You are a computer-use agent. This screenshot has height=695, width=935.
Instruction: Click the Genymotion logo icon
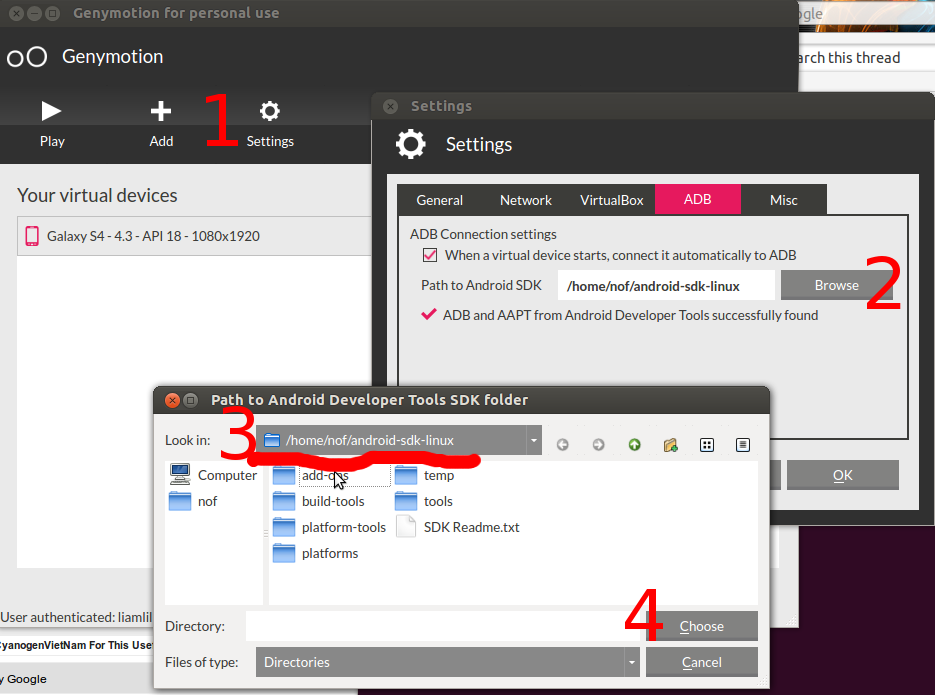tap(27, 57)
